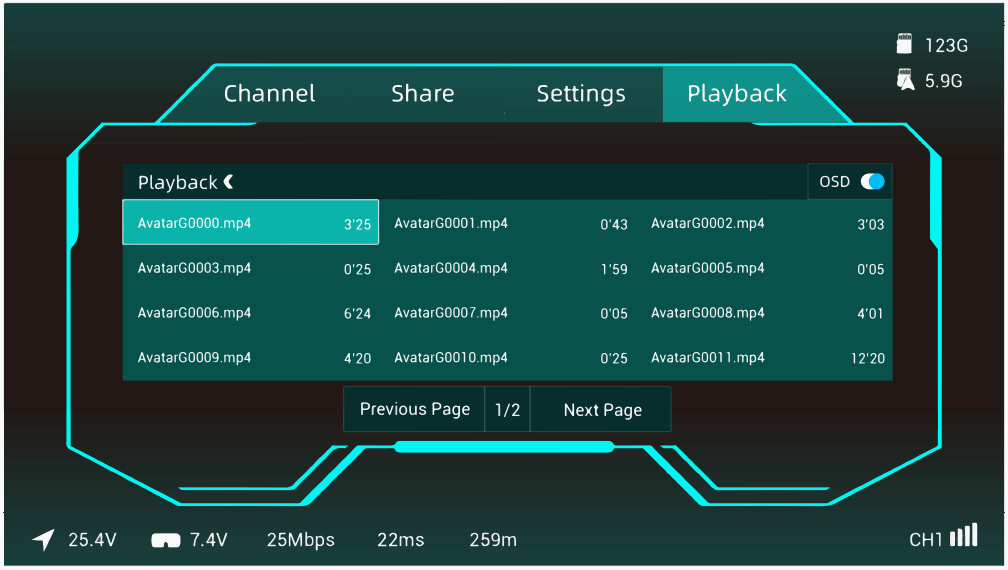Click the 1/2 page indicator

coord(508,410)
